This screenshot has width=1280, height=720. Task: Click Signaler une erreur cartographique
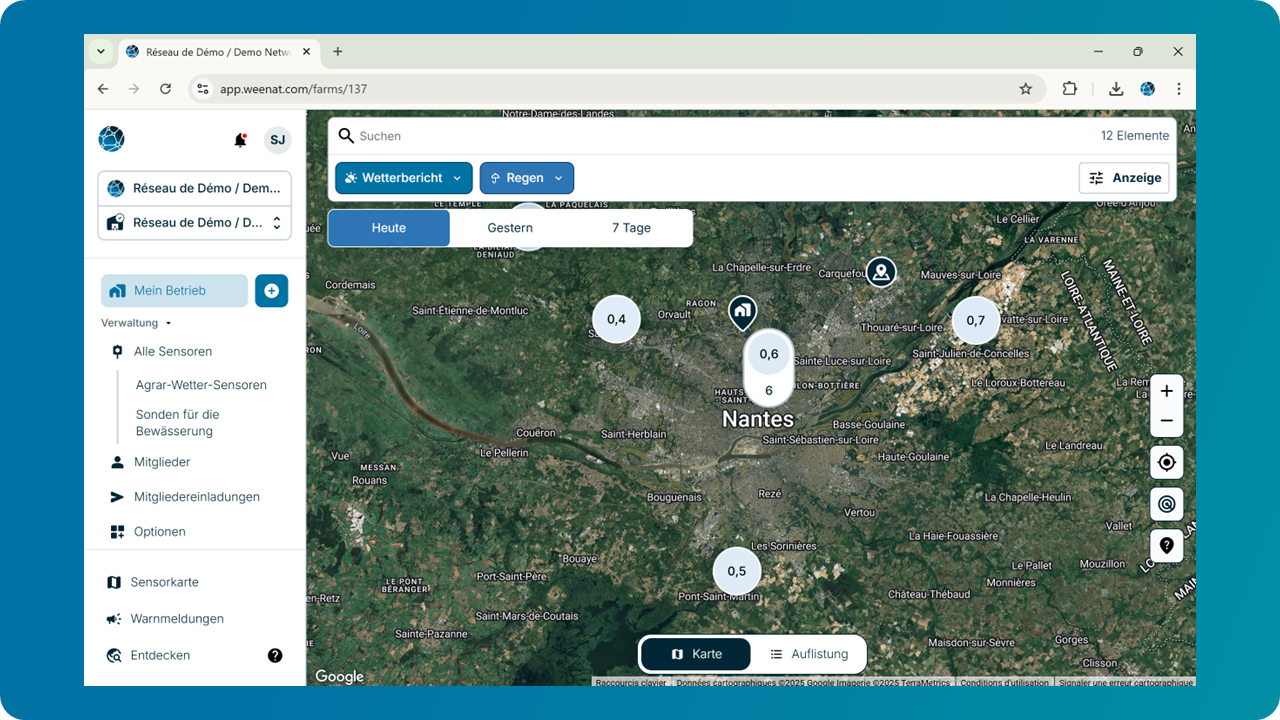(1126, 683)
